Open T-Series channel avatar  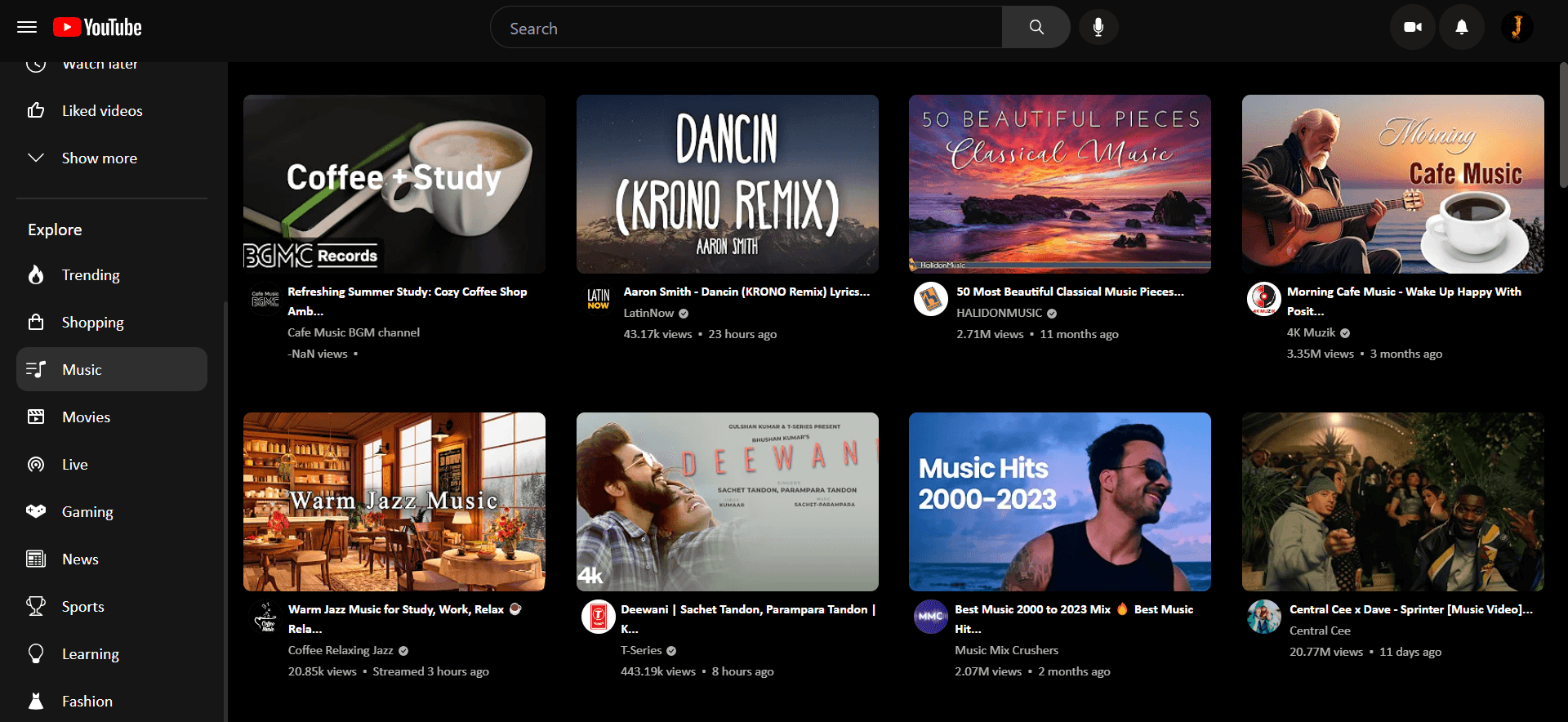[598, 617]
